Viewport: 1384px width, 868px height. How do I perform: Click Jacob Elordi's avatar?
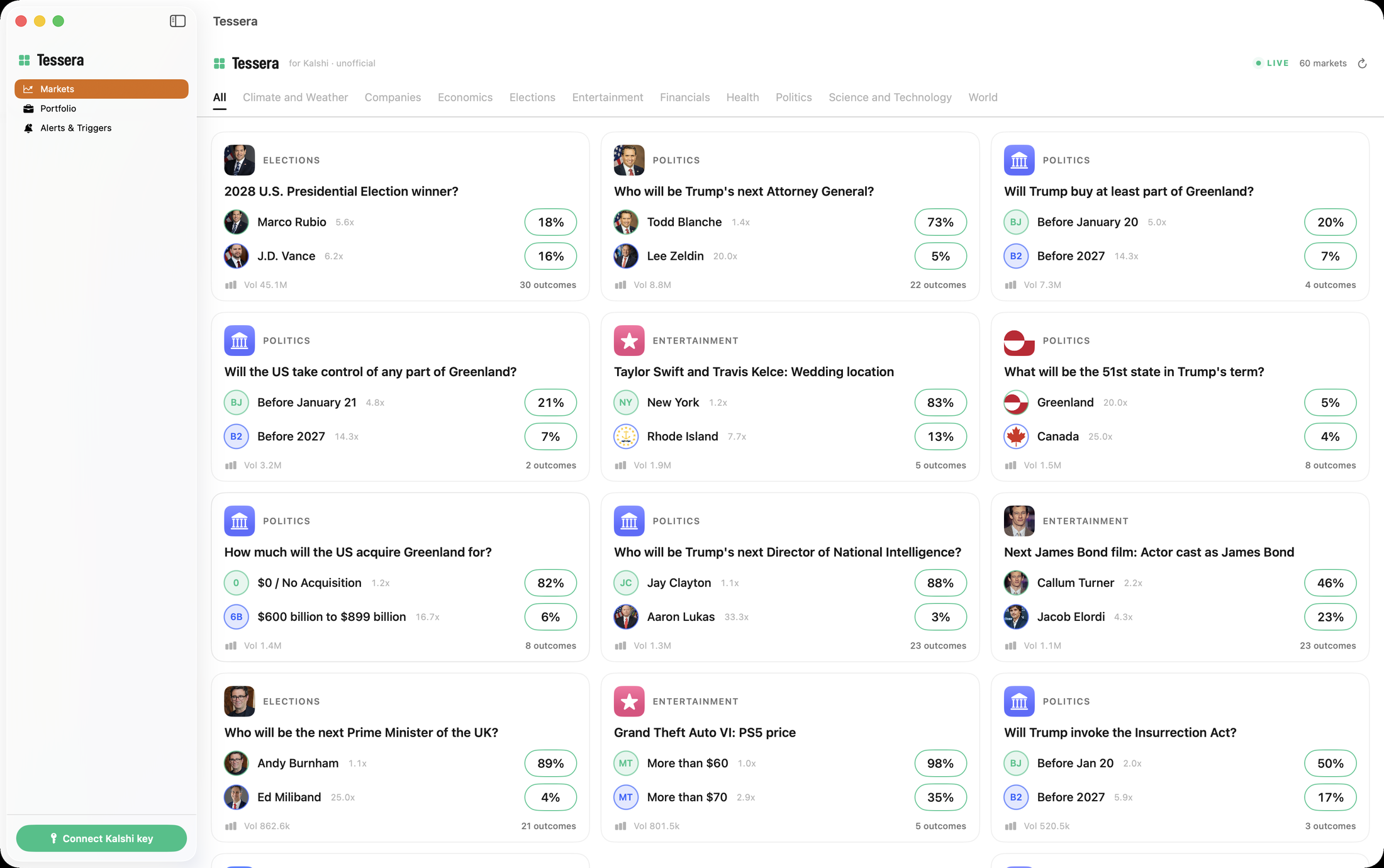pyautogui.click(x=1016, y=617)
